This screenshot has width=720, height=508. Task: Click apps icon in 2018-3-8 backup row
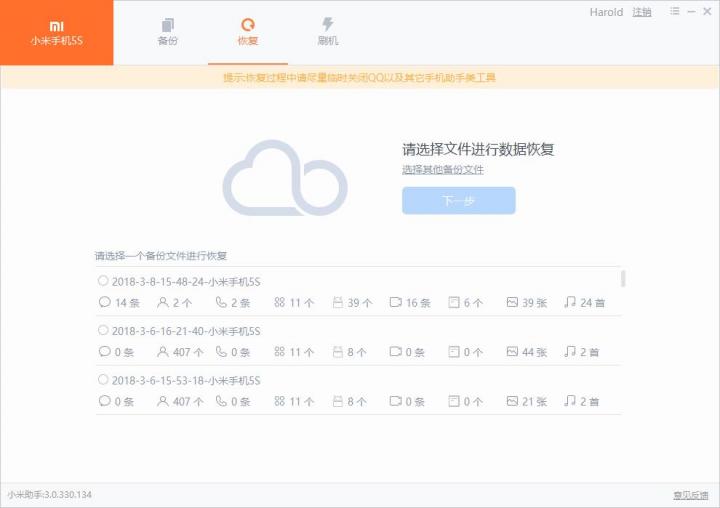click(x=280, y=302)
